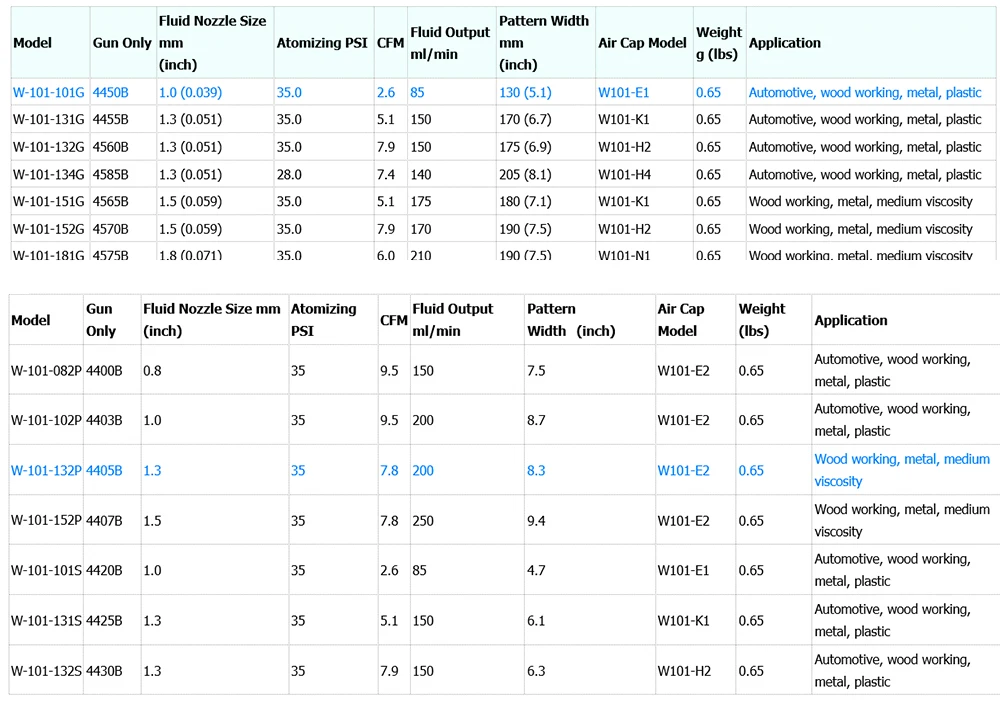Select the 'Automotive, wood working, metal, plastic' blue link

tap(865, 92)
